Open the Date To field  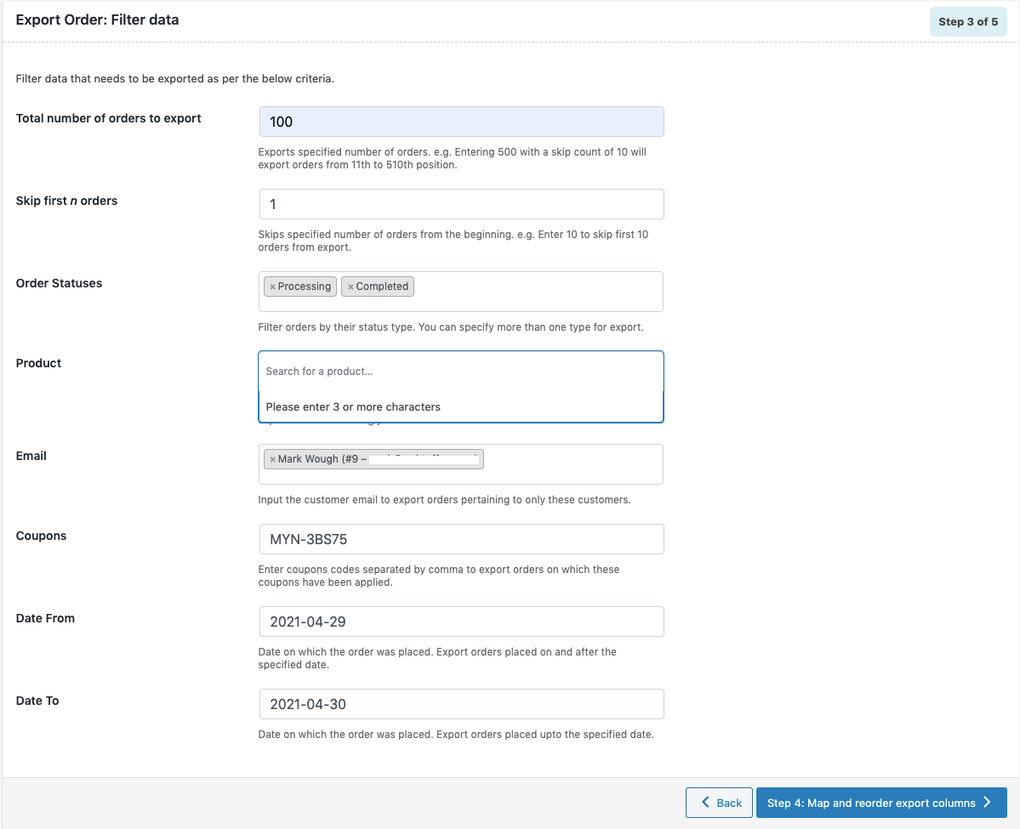[460, 703]
